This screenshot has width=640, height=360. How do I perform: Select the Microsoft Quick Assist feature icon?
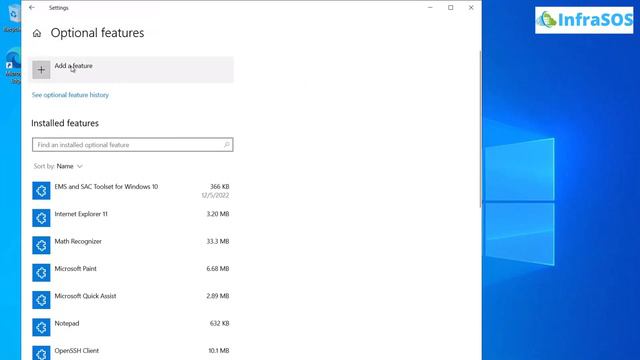point(41,300)
